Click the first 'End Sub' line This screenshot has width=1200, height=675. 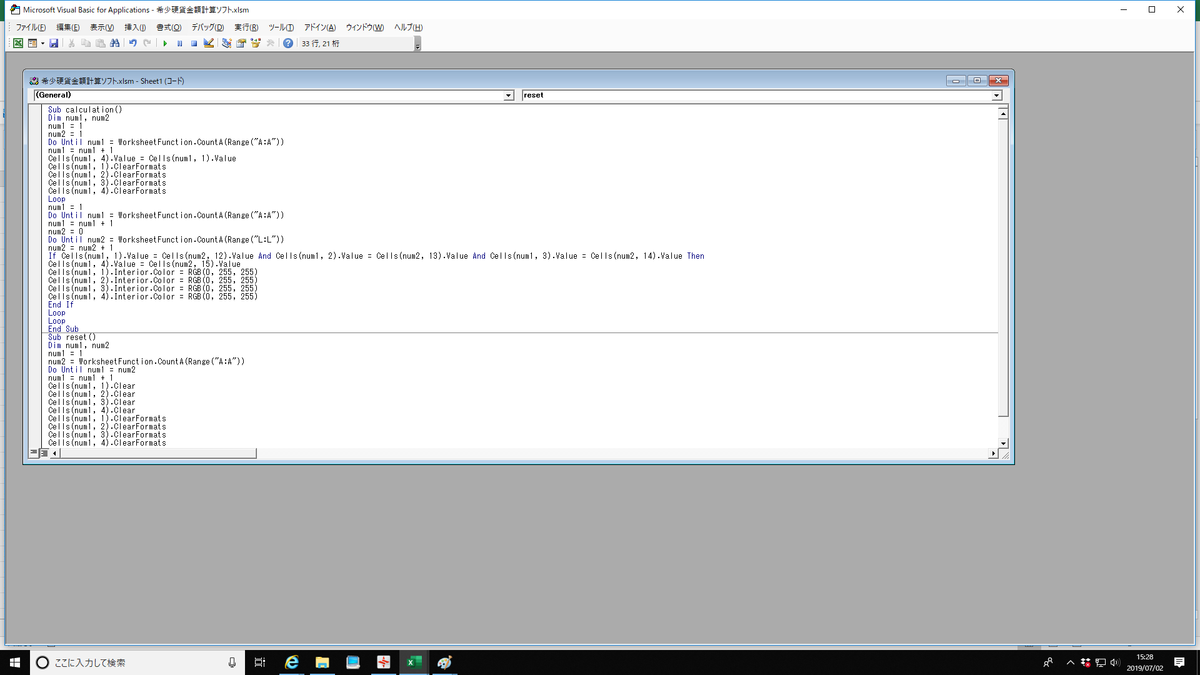pos(63,329)
